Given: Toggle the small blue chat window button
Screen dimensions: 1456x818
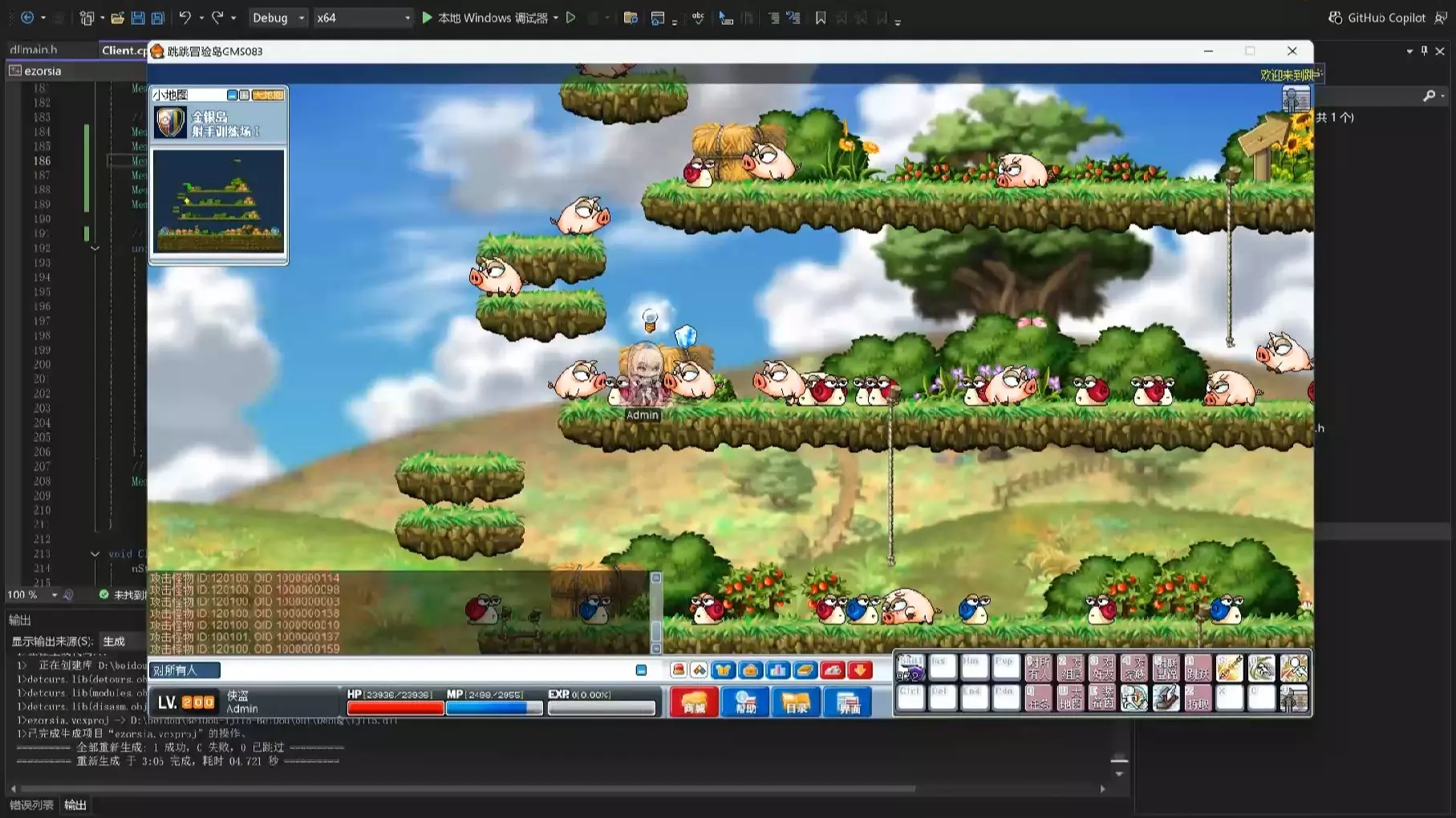Looking at the screenshot, I should [641, 670].
